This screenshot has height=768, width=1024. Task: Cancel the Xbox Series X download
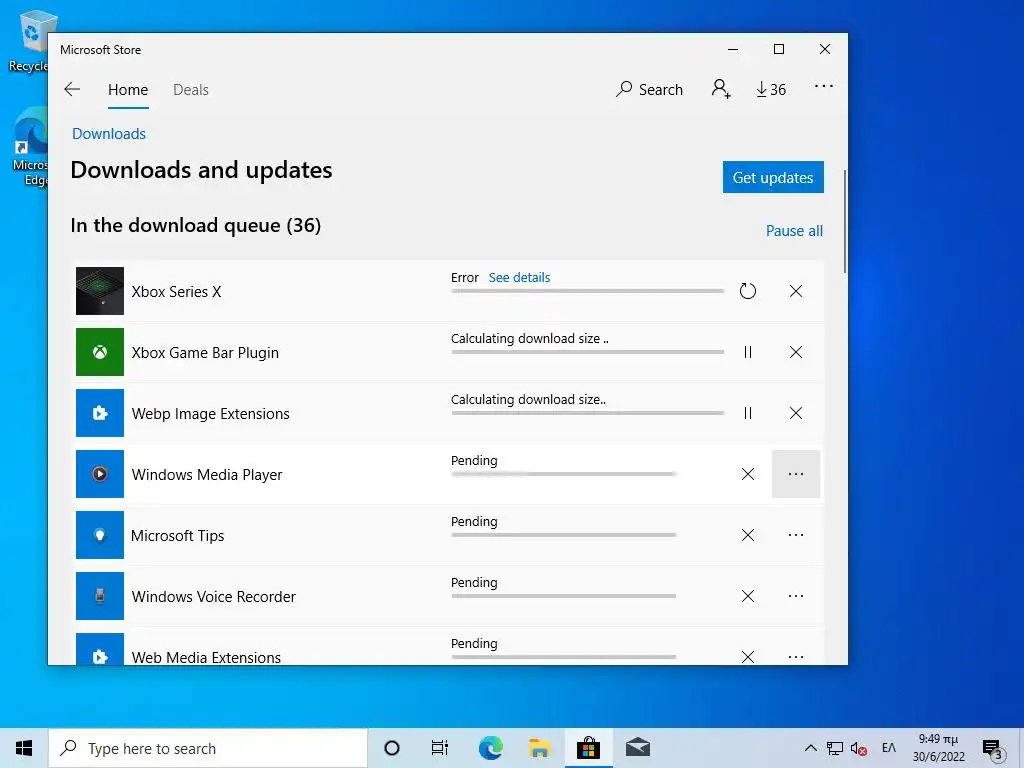coord(795,291)
